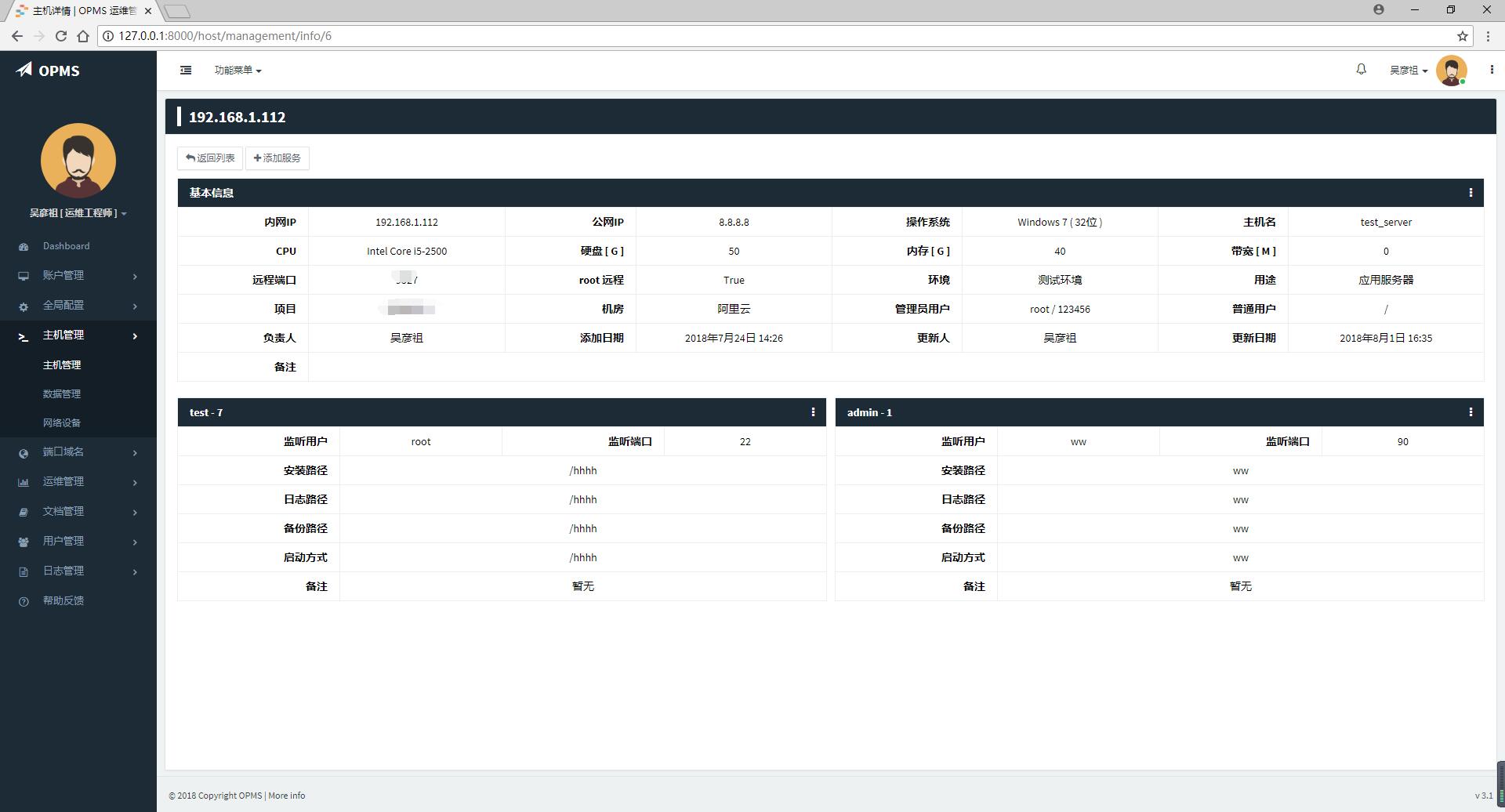Open the top-right vertical dots menu

(1491, 70)
